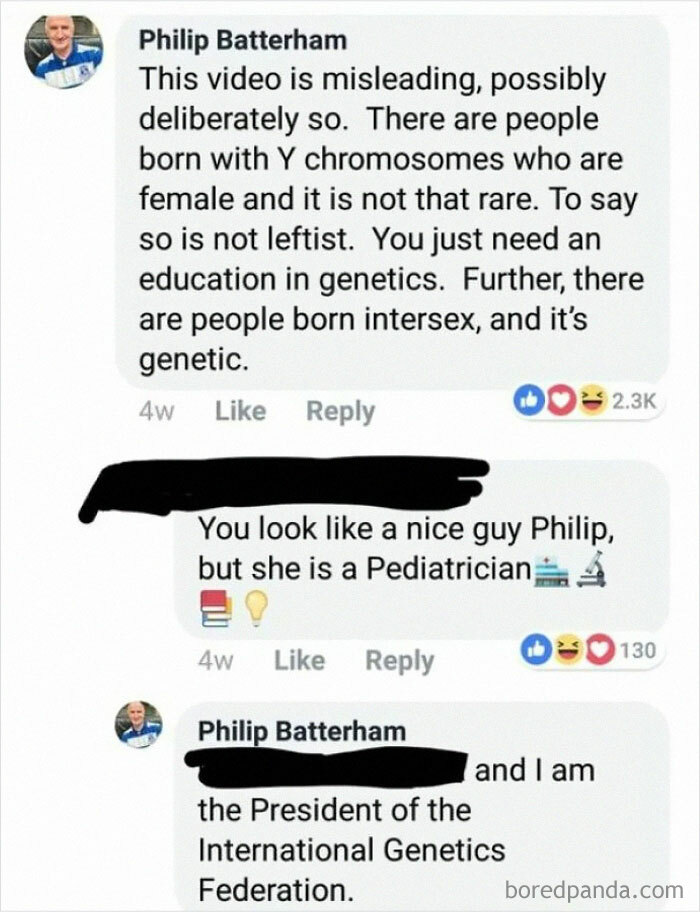Click the thumbs up icon next to the 130 count

tap(538, 648)
